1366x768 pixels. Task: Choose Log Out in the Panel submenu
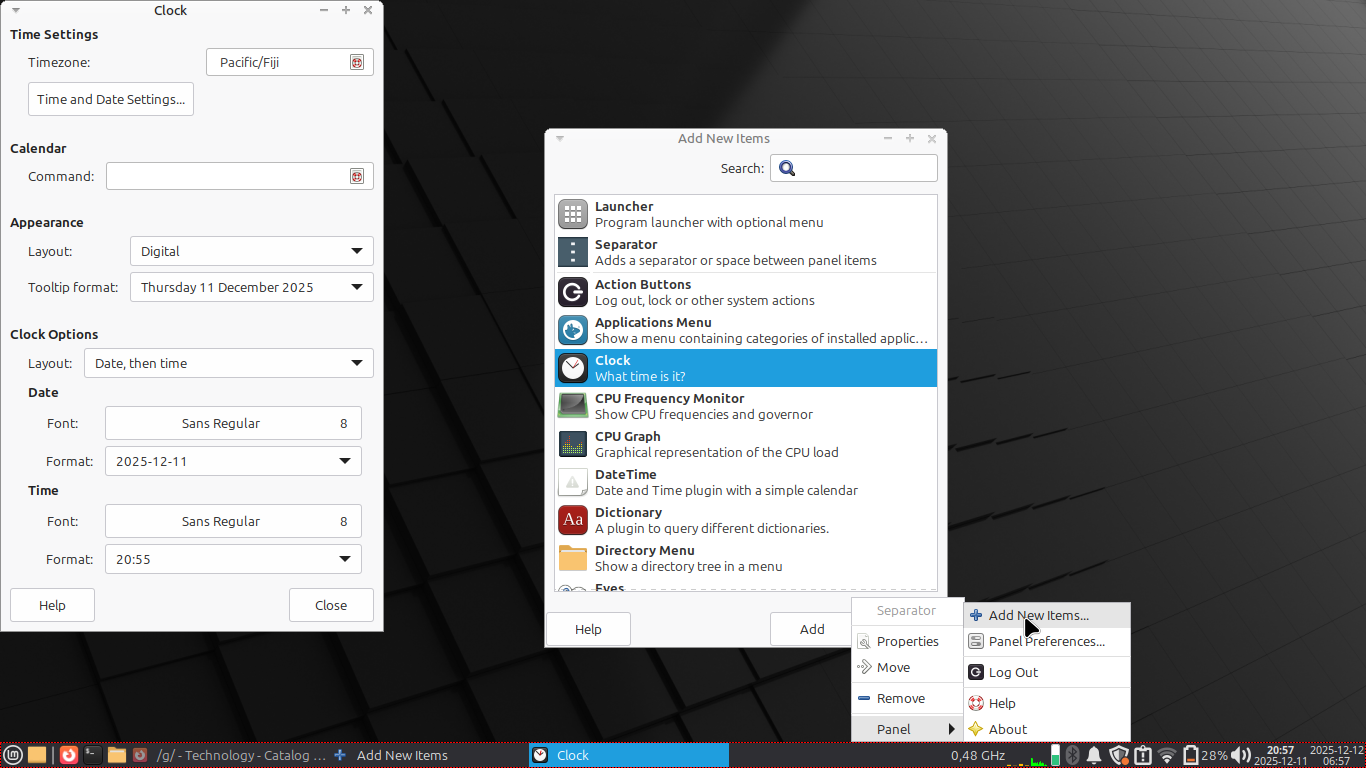click(x=1047, y=672)
